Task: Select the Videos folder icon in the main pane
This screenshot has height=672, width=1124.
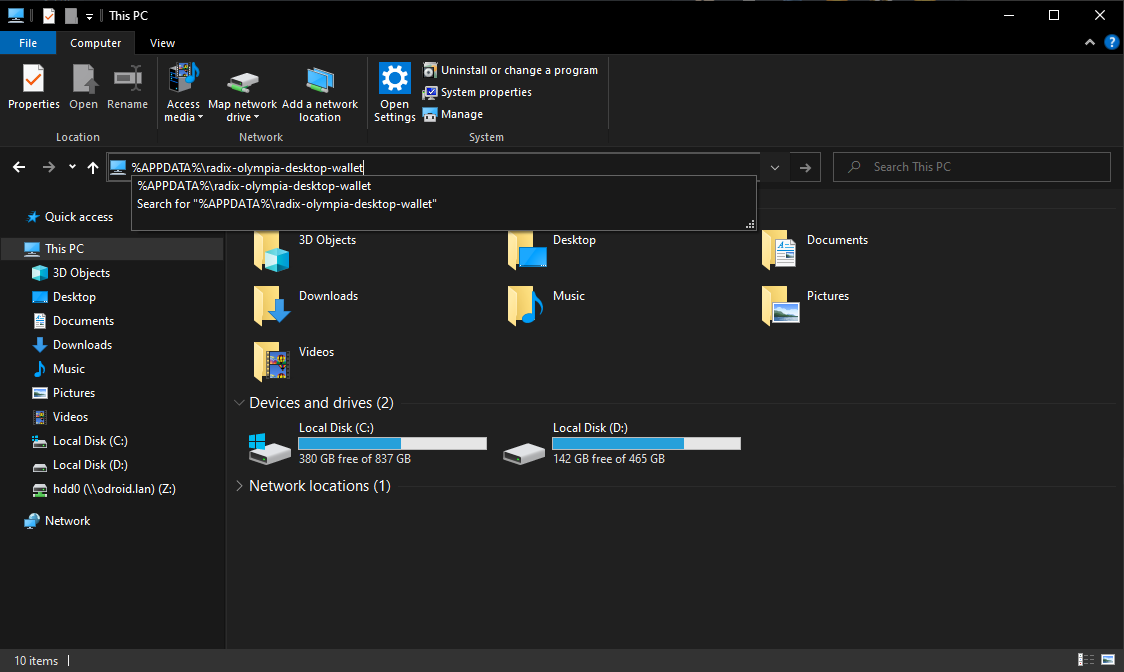Action: point(272,361)
